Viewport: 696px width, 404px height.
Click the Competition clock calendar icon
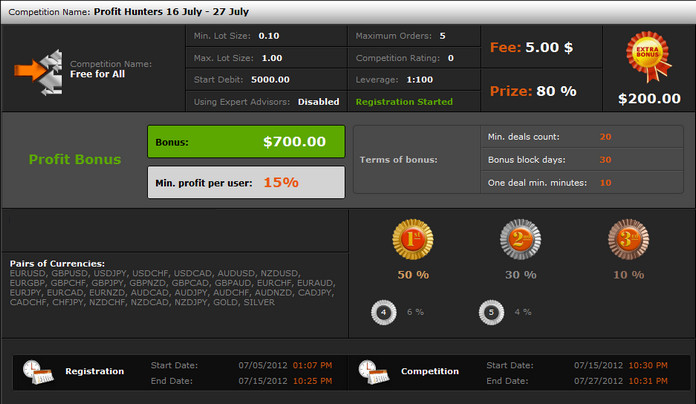[374, 372]
